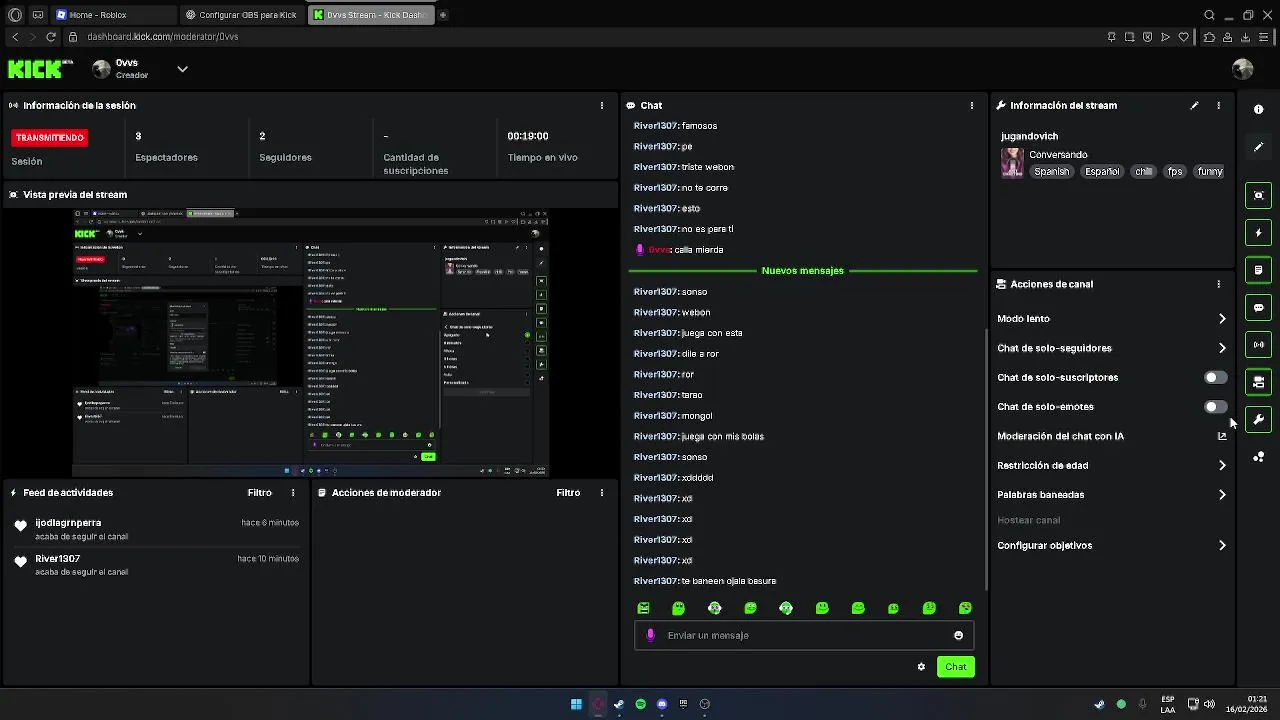Image resolution: width=1280 pixels, height=720 pixels.
Task: Toggle the broadcast signal widget icon
Action: pos(1258,345)
